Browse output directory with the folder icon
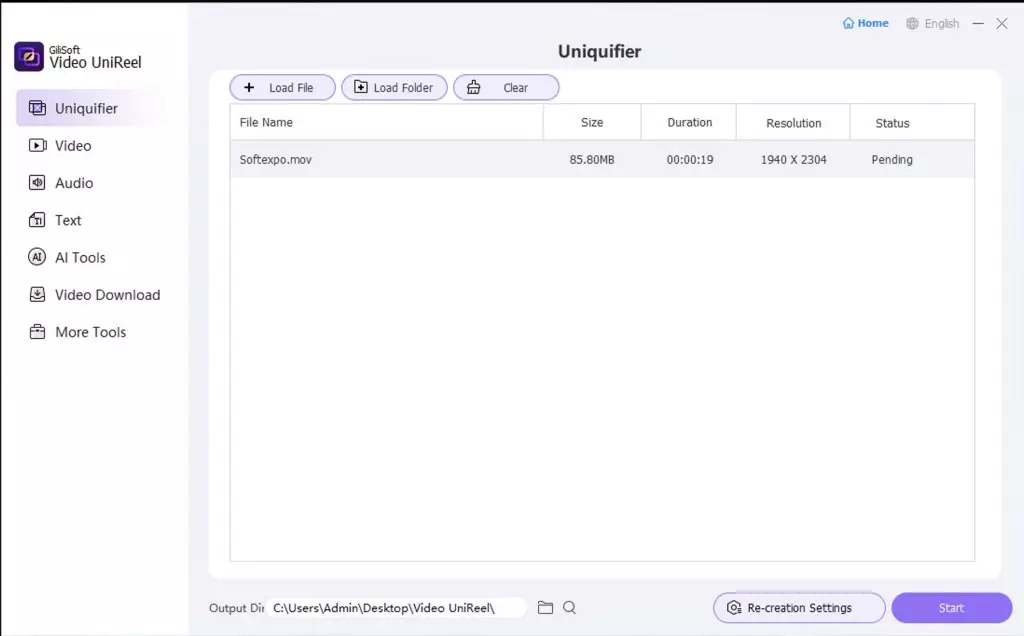 [545, 607]
